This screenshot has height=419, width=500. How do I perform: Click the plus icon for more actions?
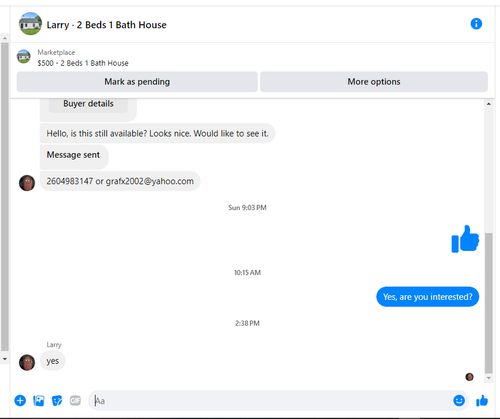[20, 400]
